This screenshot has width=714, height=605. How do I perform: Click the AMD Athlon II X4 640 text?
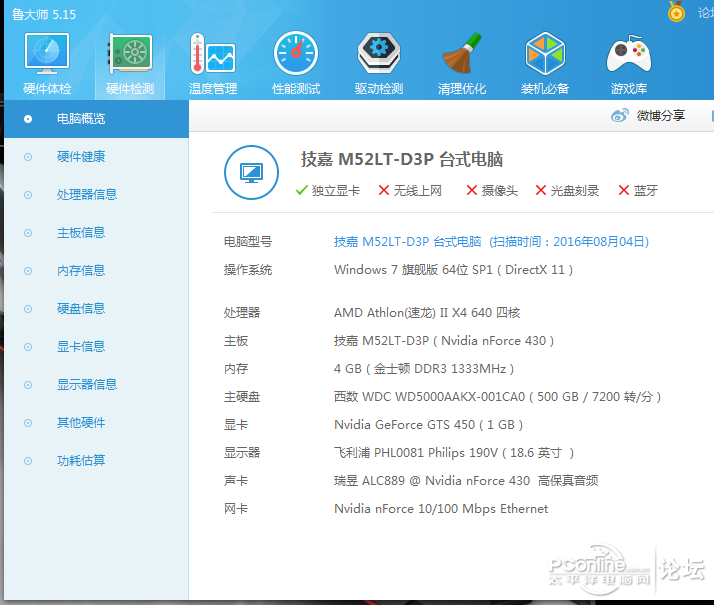pyautogui.click(x=427, y=313)
